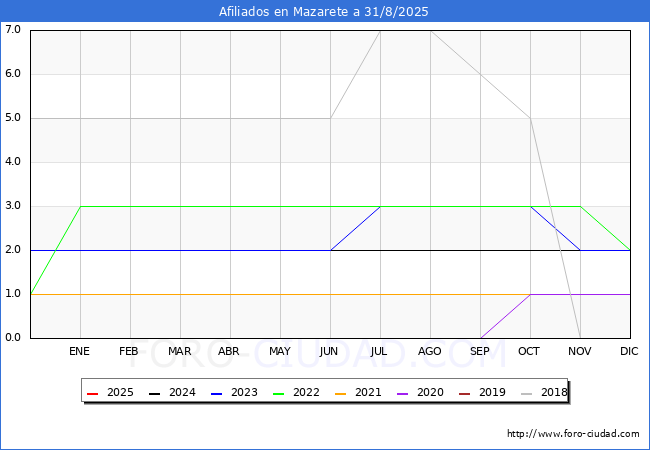Click the 6.0 y-axis value

click(13, 73)
